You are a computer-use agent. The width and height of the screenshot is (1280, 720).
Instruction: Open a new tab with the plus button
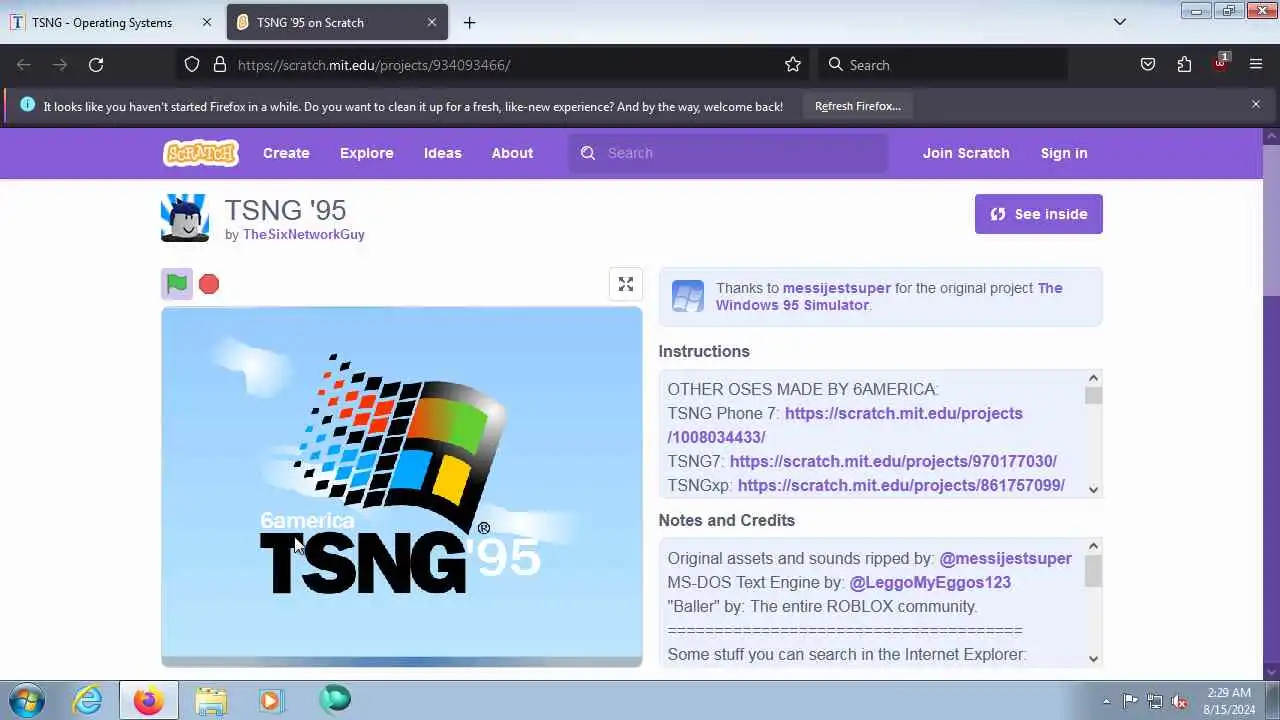(x=469, y=22)
